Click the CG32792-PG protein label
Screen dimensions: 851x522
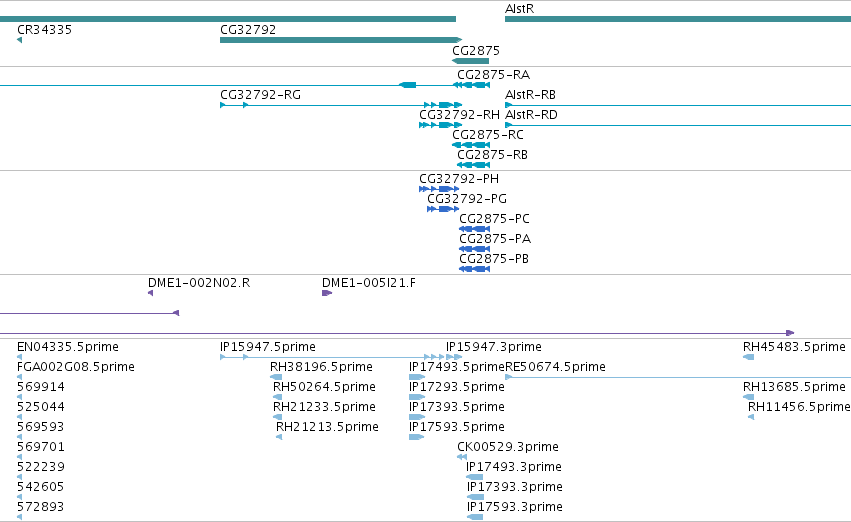tap(467, 199)
